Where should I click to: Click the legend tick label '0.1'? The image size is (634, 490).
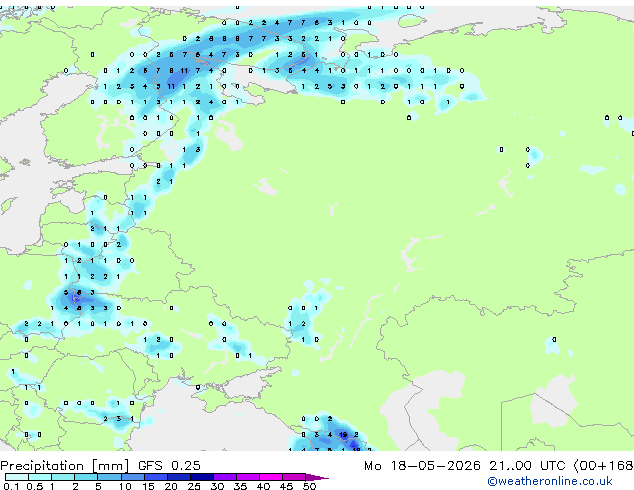[11, 486]
